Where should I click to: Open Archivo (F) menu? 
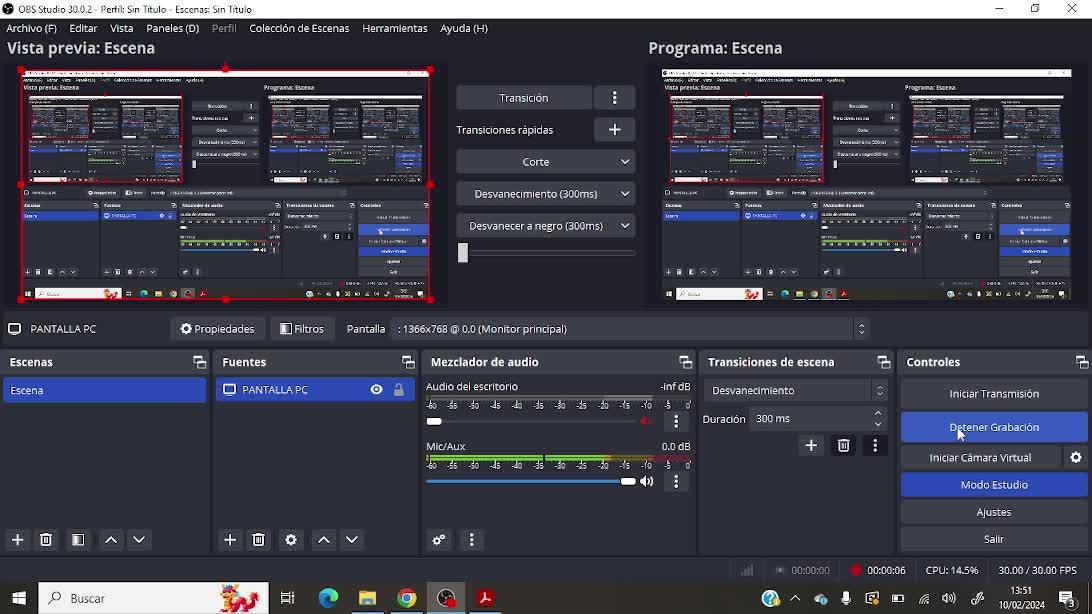tap(31, 29)
